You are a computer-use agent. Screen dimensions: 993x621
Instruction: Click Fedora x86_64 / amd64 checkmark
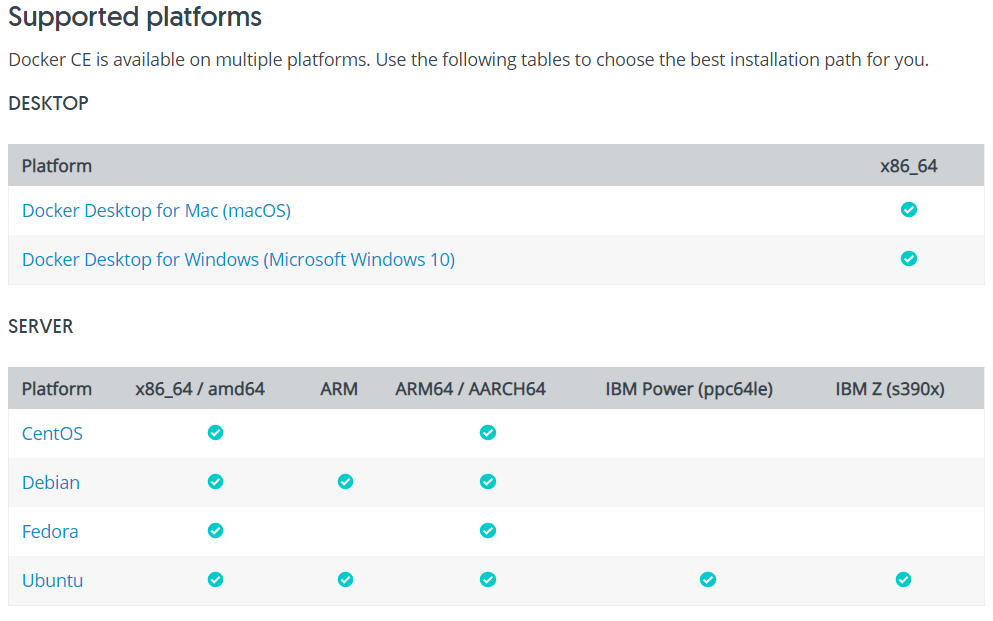[215, 531]
